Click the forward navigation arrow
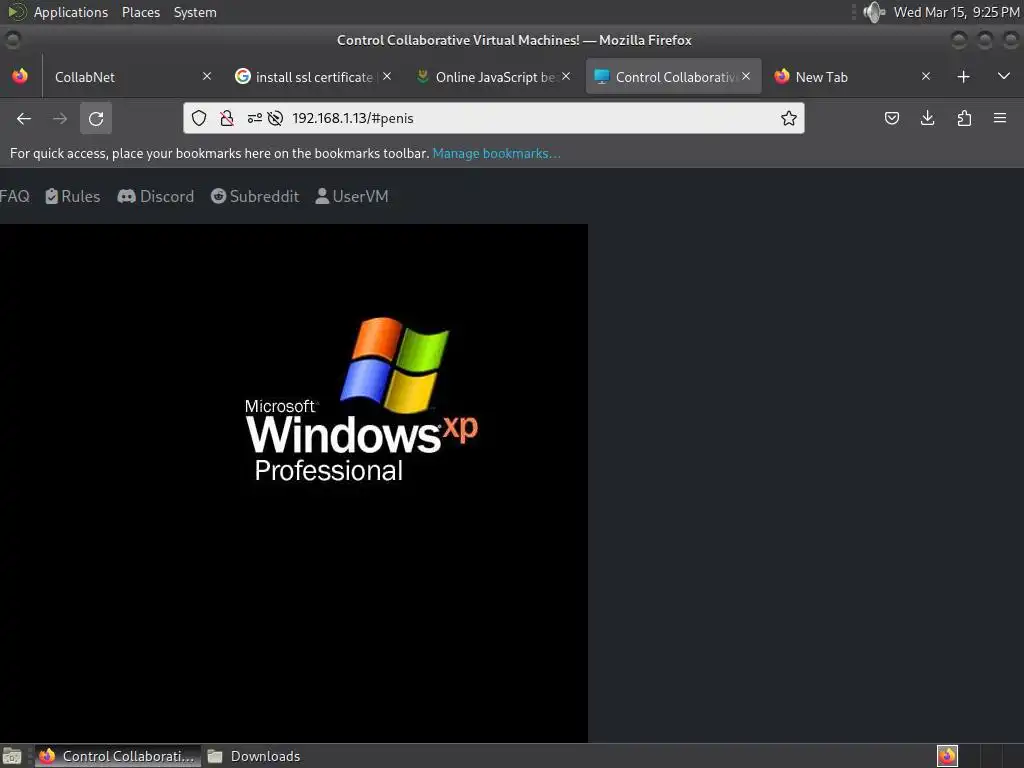This screenshot has height=768, width=1024. [x=59, y=118]
